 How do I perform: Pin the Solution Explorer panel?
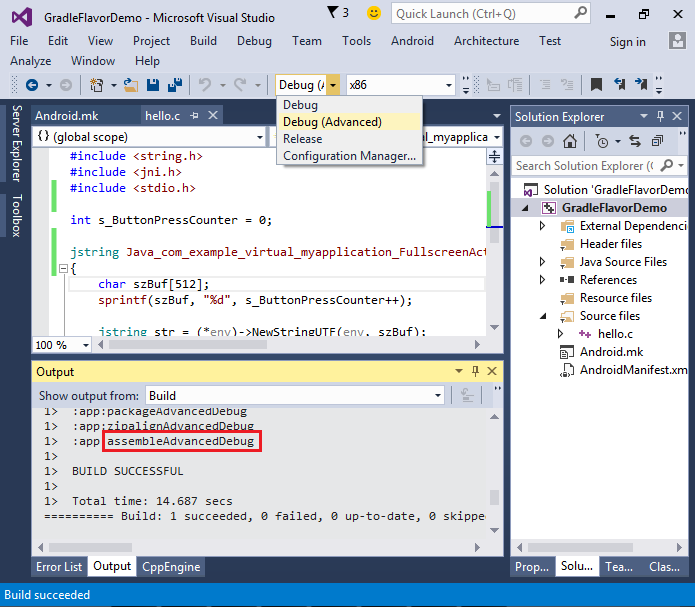coord(660,117)
